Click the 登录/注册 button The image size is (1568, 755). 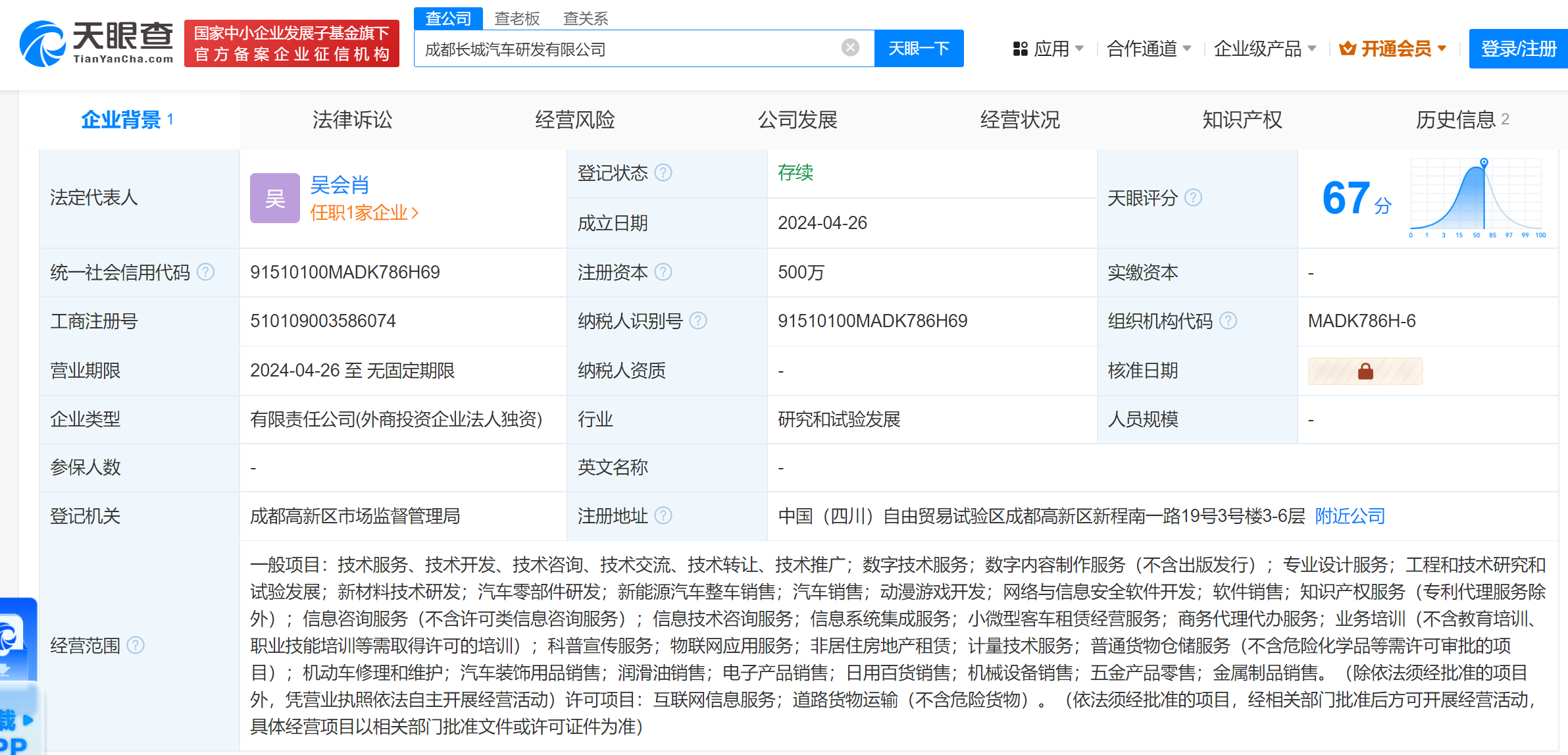pos(1518,48)
